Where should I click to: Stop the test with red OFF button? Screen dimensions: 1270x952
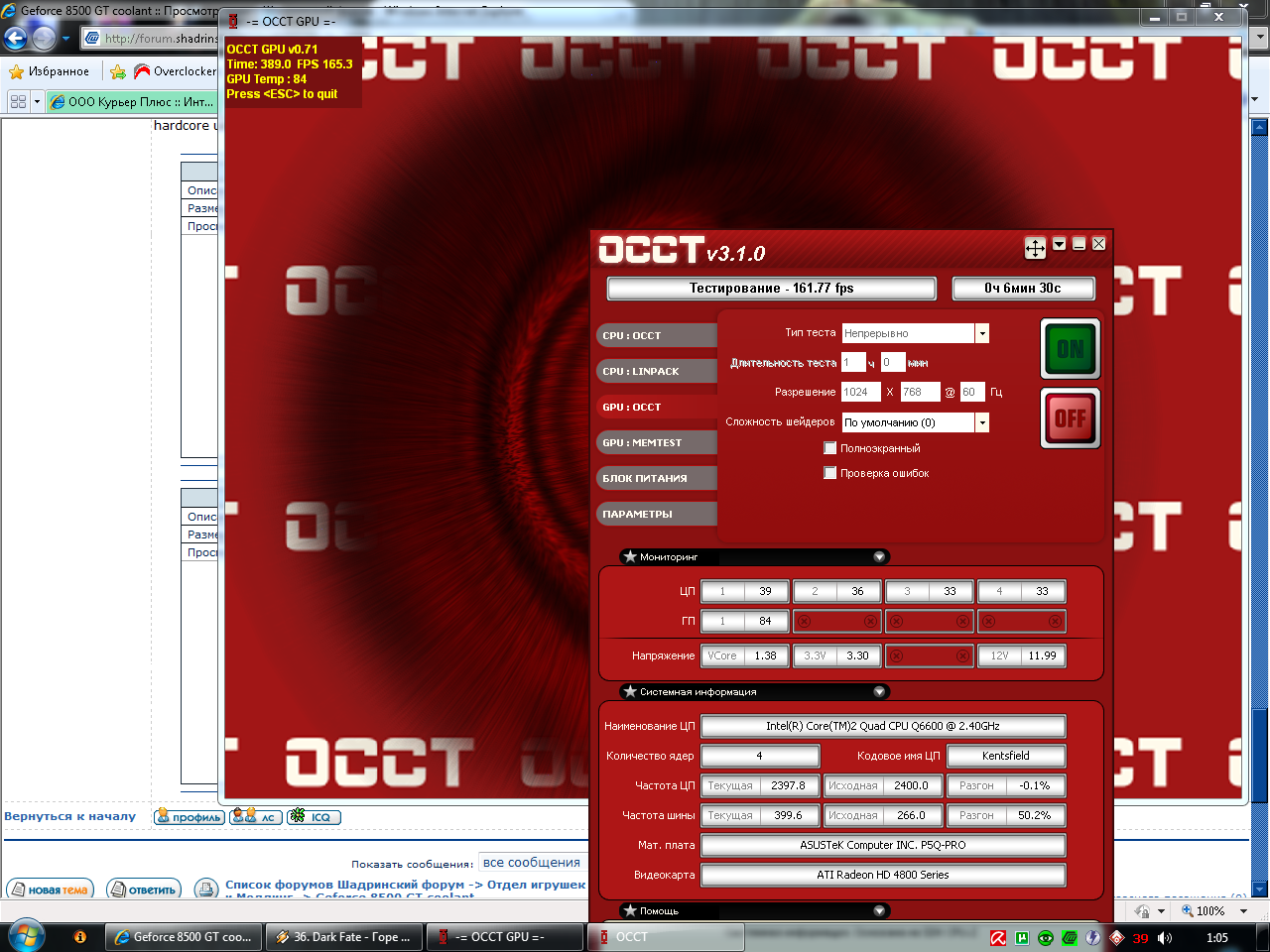[x=1070, y=417]
